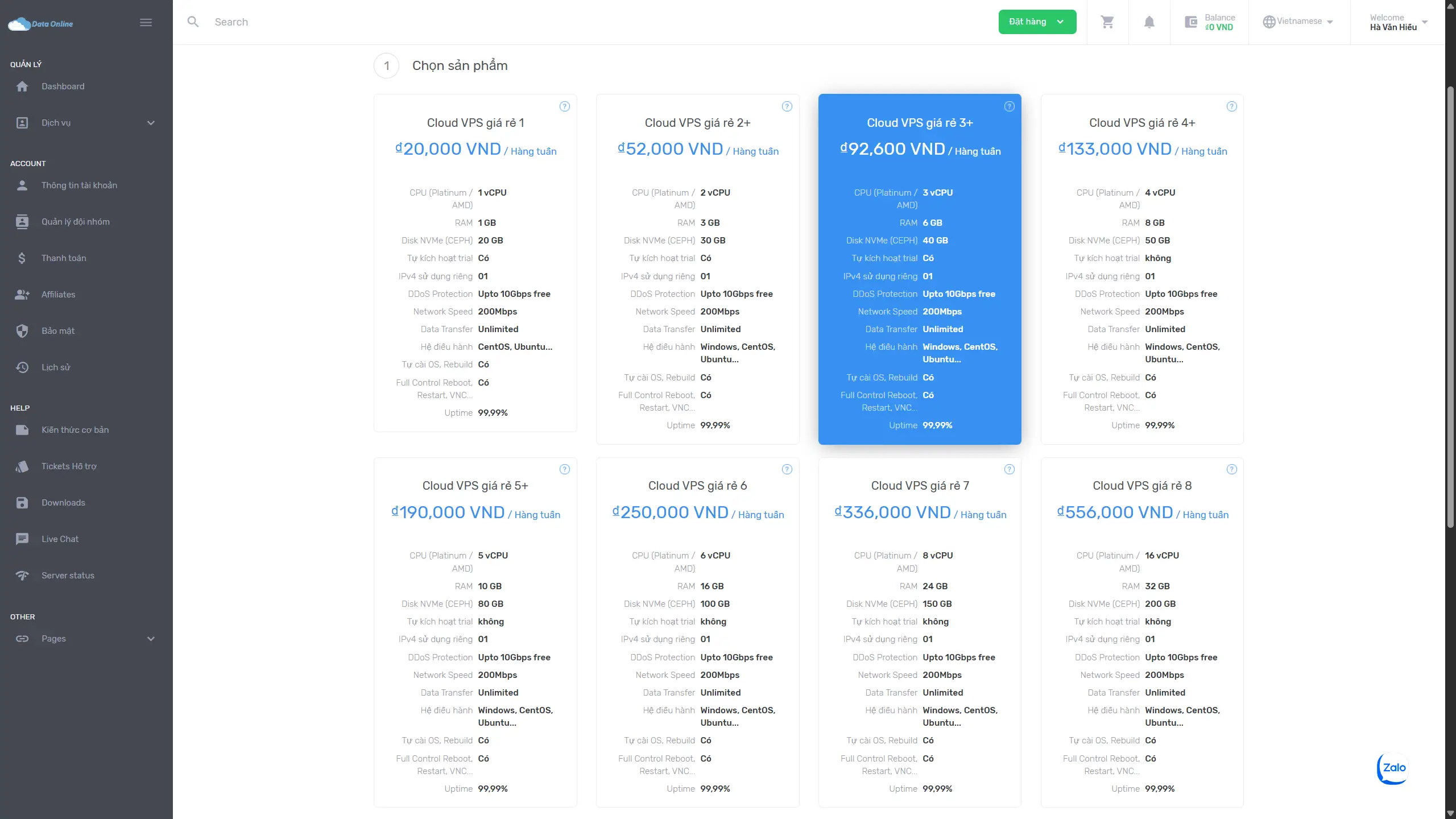Open the shopping cart icon
This screenshot has height=819, width=1456.
(1107, 22)
